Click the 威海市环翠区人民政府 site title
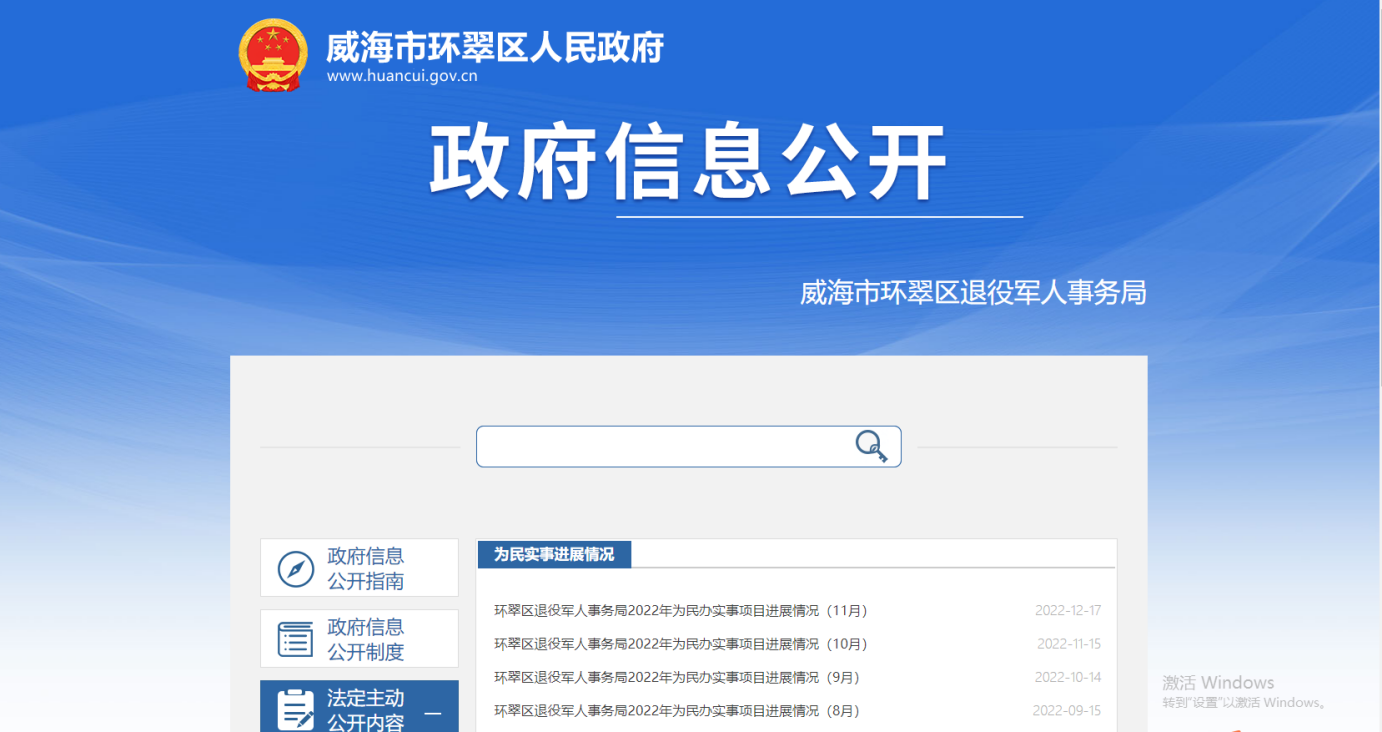1382x732 pixels. tap(495, 46)
